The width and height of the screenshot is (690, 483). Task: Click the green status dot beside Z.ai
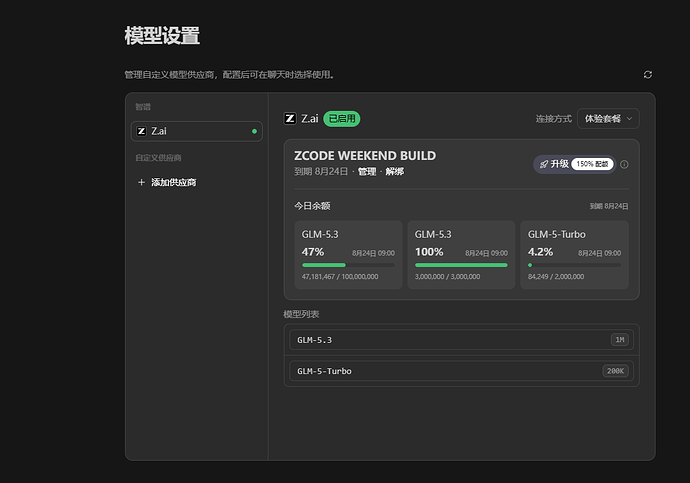click(x=254, y=131)
